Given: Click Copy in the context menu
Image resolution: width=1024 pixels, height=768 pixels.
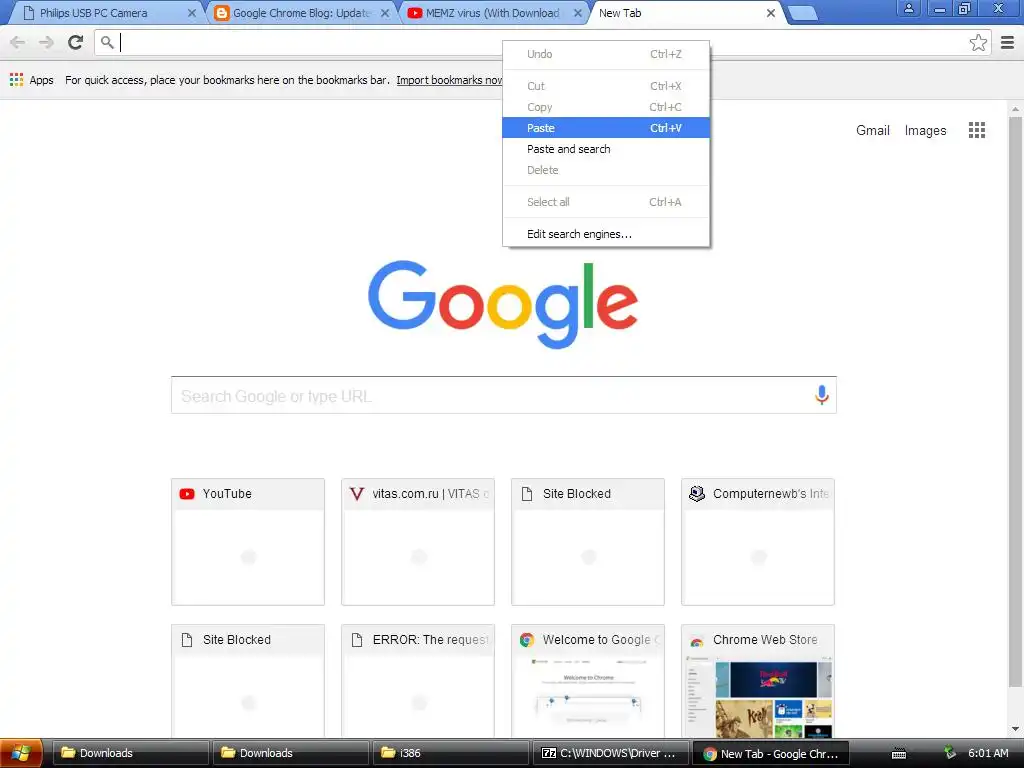Looking at the screenshot, I should (x=605, y=107).
